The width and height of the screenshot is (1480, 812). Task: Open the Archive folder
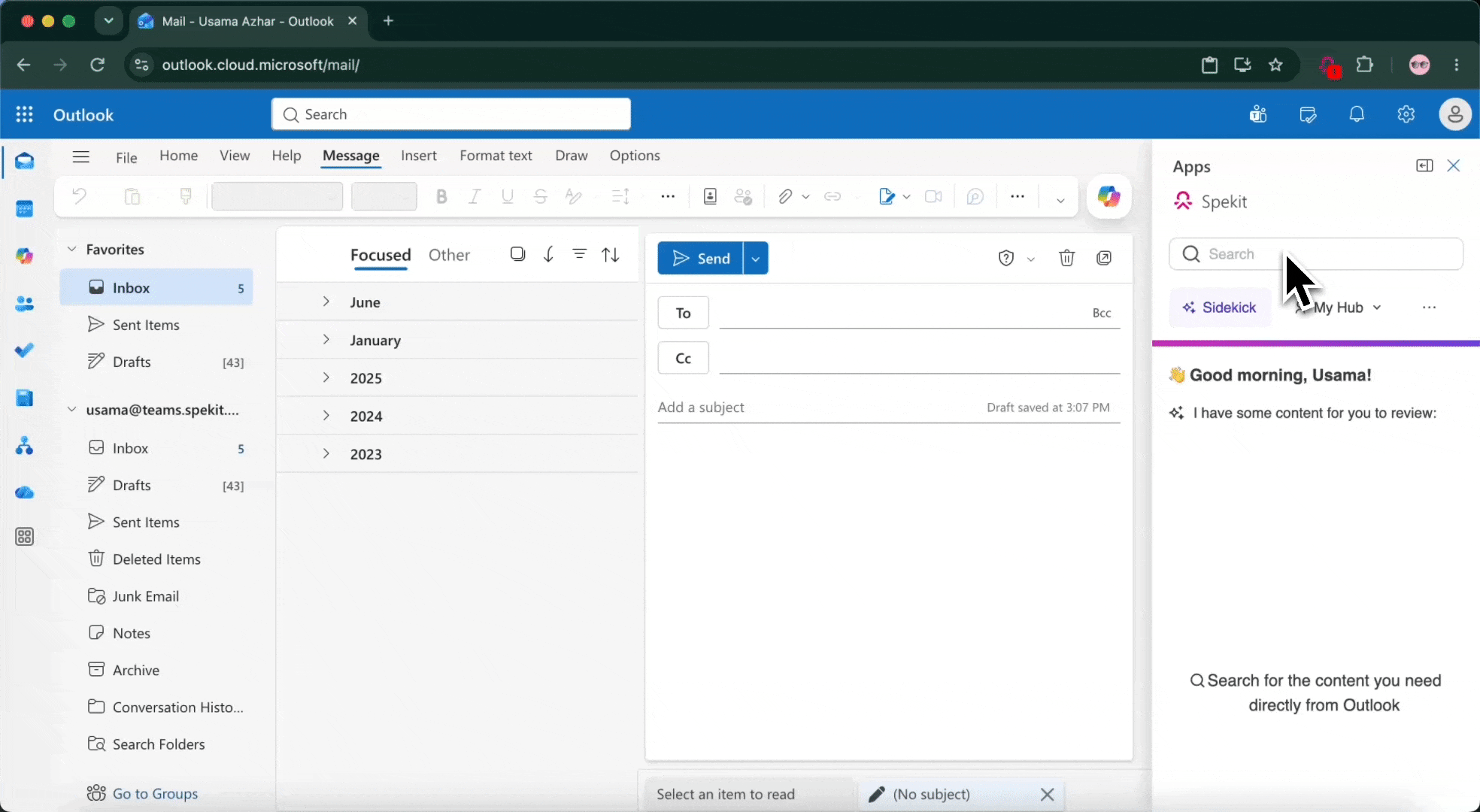[135, 670]
